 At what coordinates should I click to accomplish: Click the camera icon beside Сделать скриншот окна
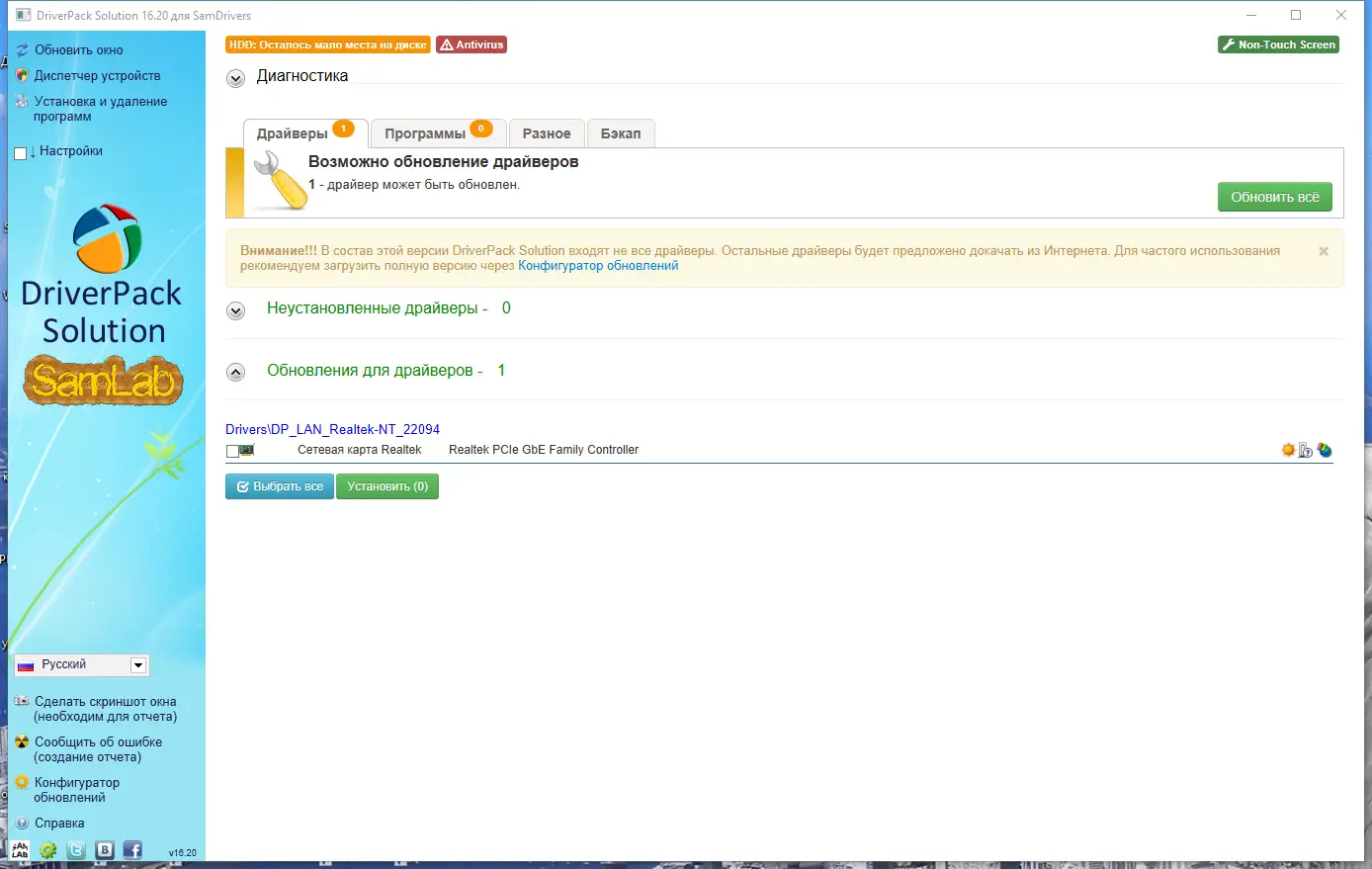22,701
